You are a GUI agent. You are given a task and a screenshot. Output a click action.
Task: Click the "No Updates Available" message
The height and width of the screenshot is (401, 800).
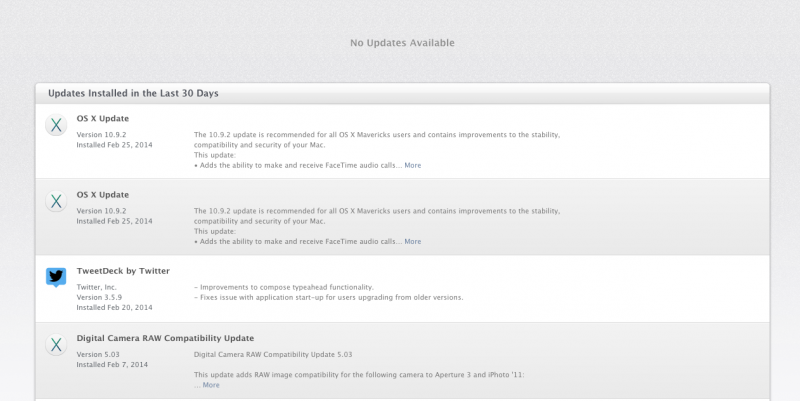(x=402, y=43)
